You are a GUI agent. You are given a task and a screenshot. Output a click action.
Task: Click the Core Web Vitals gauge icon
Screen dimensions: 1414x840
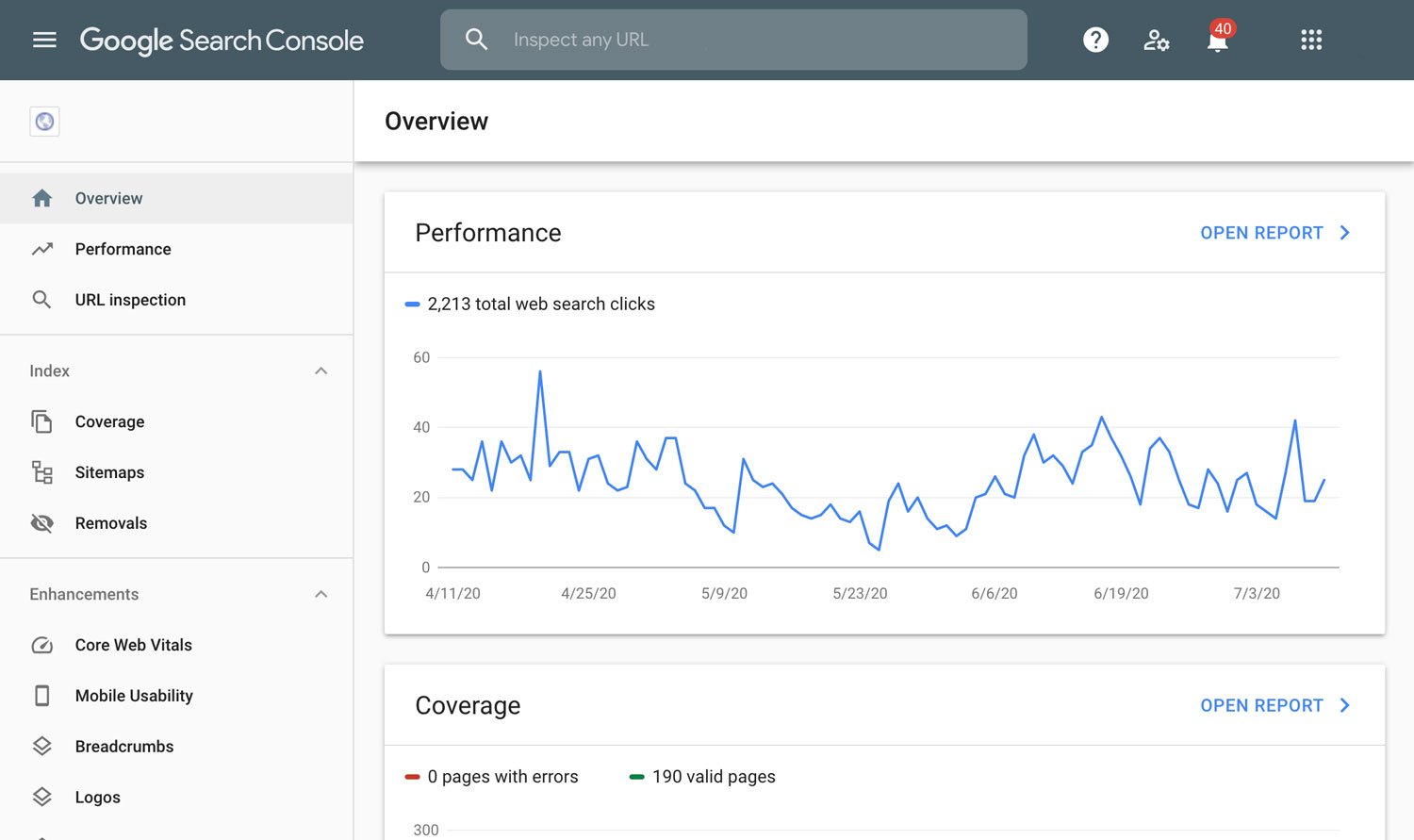coord(42,645)
